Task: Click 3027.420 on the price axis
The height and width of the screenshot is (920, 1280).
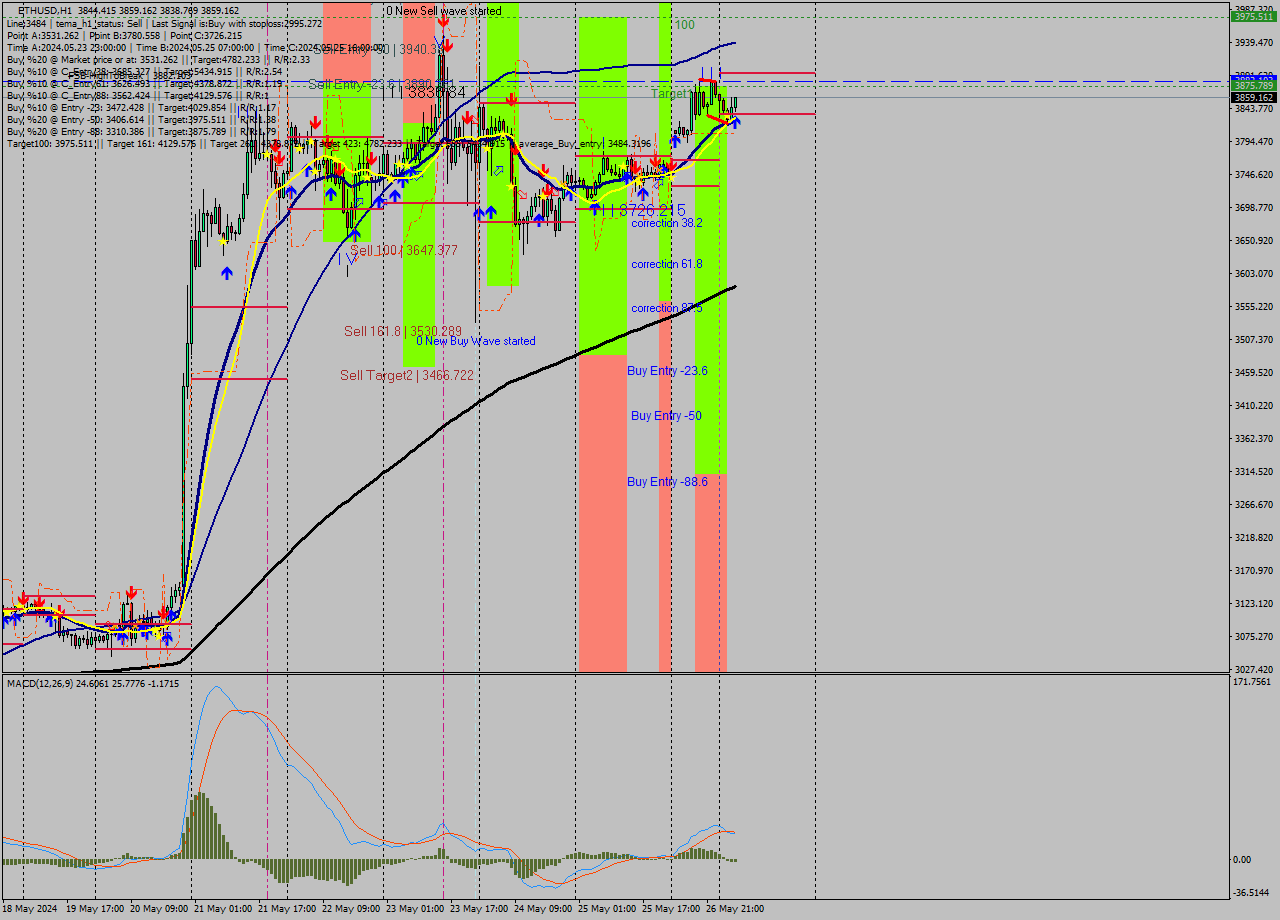Action: (1254, 670)
